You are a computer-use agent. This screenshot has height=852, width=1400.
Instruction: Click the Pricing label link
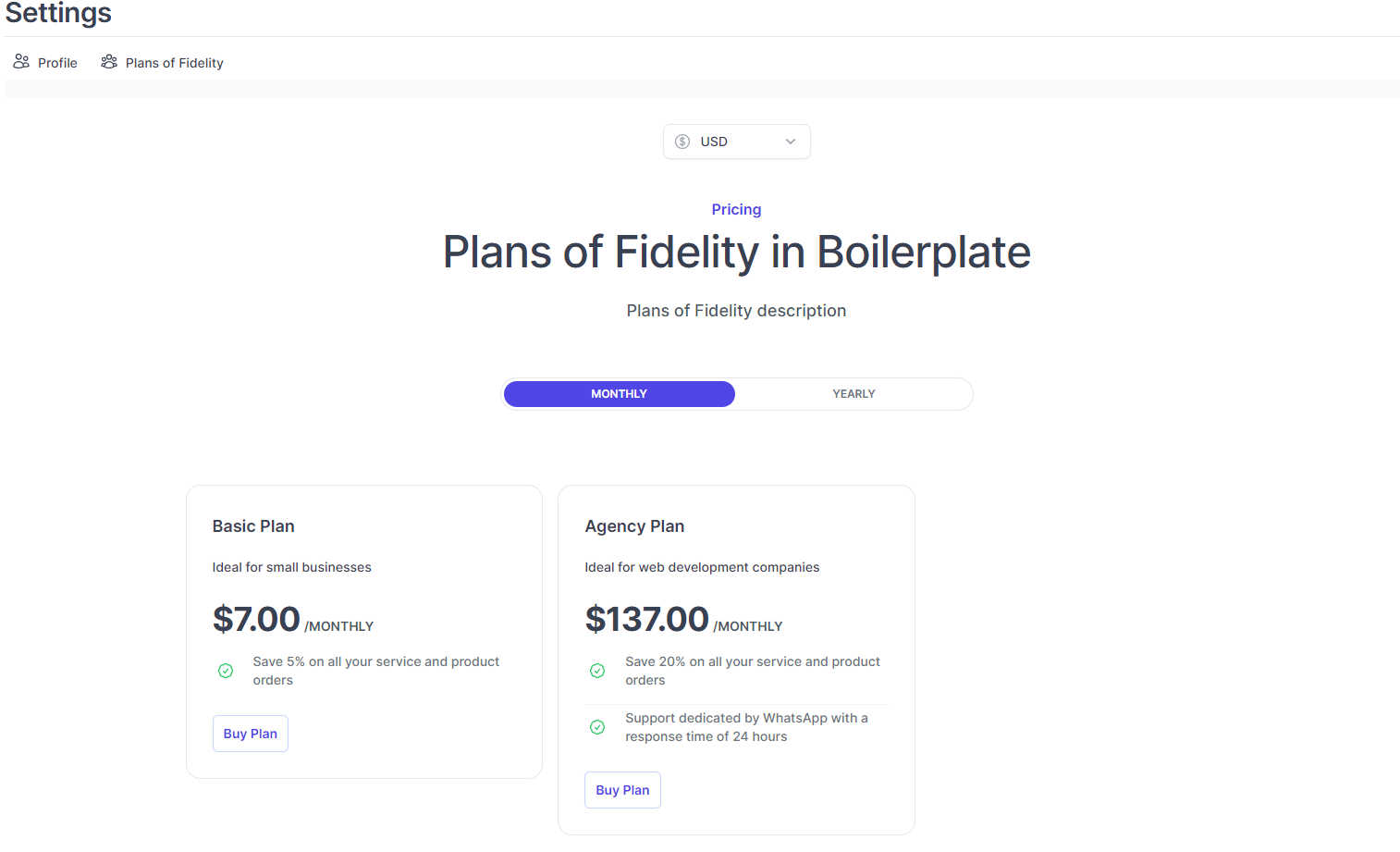pos(736,210)
